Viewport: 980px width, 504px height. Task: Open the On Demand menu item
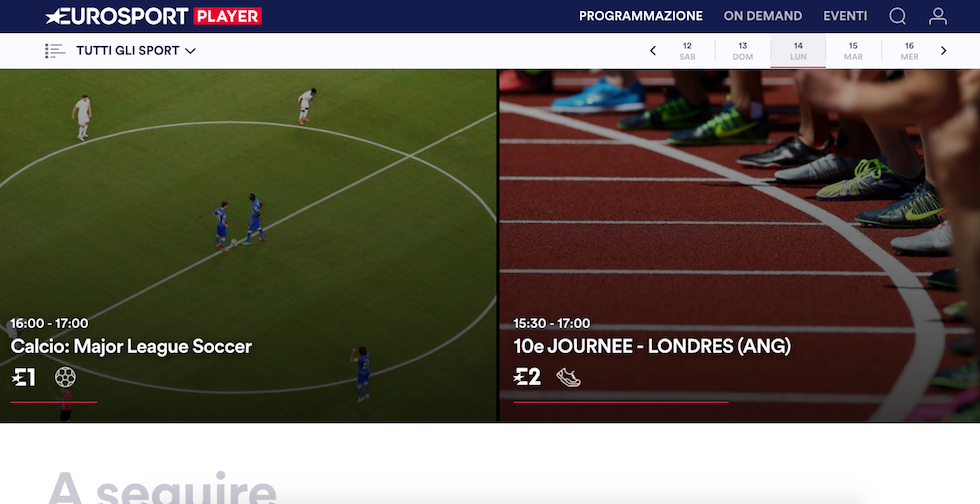762,16
